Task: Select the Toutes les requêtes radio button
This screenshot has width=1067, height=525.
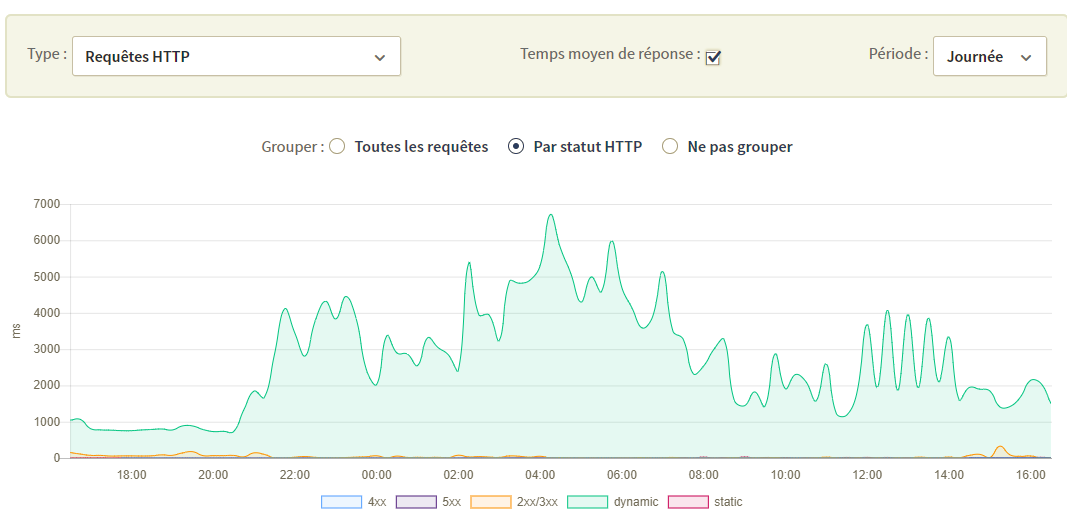Action: point(337,146)
